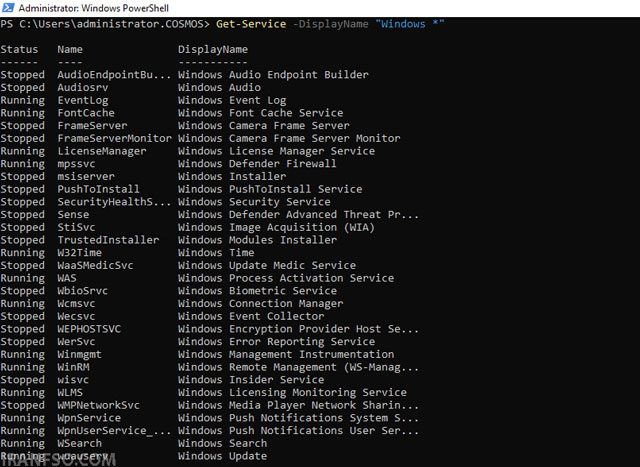Click the 'Wcmsvc' service name

76,303
